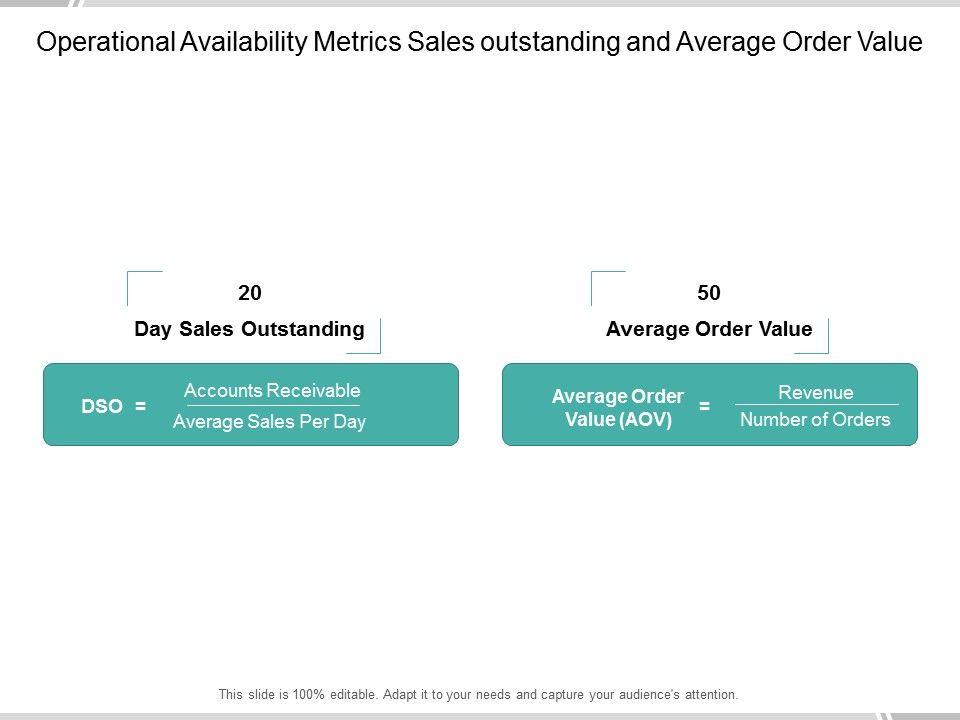Image resolution: width=960 pixels, height=720 pixels.
Task: Select the Accounts Receivable numerator text
Action: click(272, 391)
